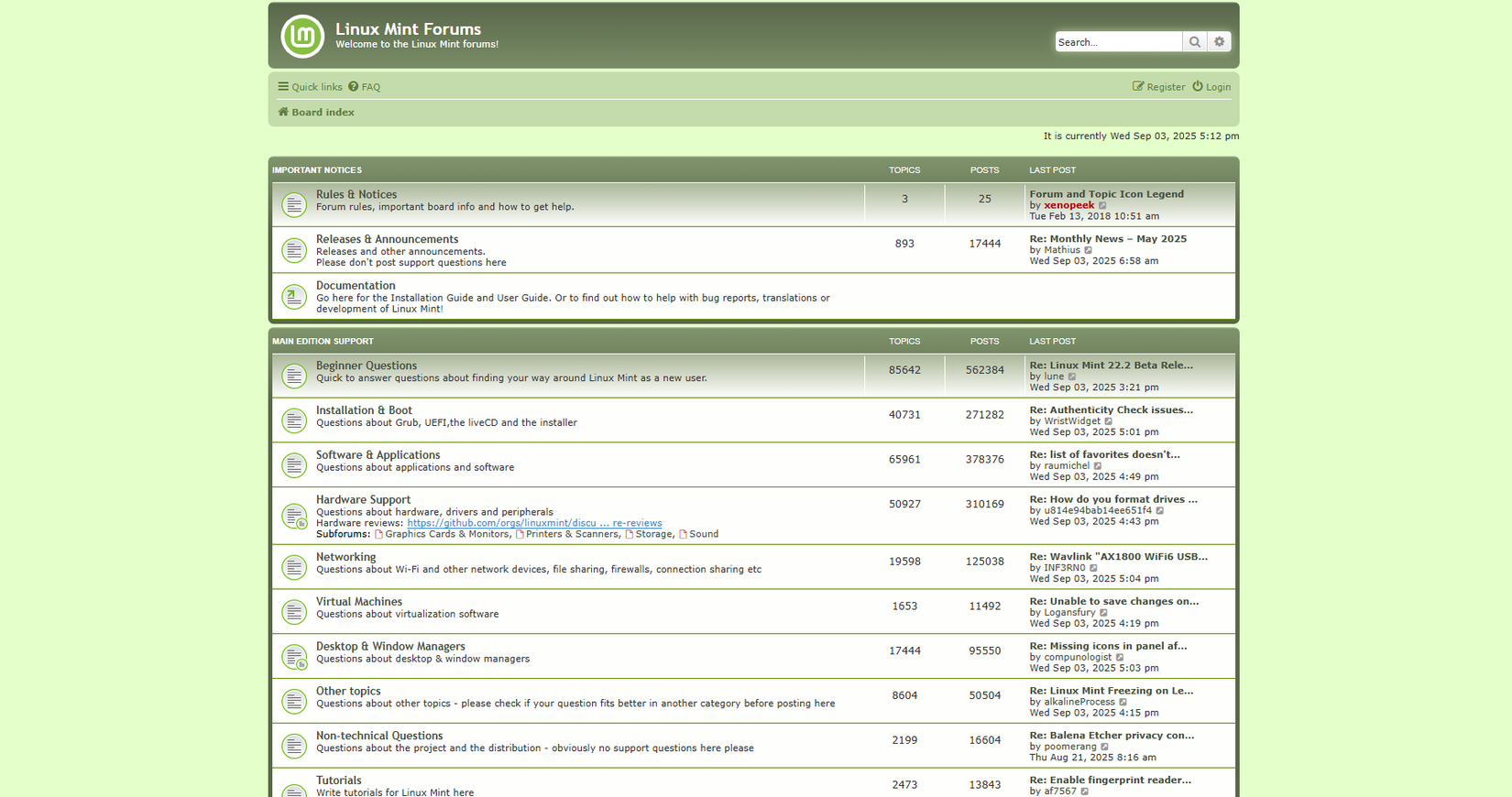Viewport: 1512px width, 797px height.
Task: Open advanced search gear icon
Action: (x=1219, y=42)
